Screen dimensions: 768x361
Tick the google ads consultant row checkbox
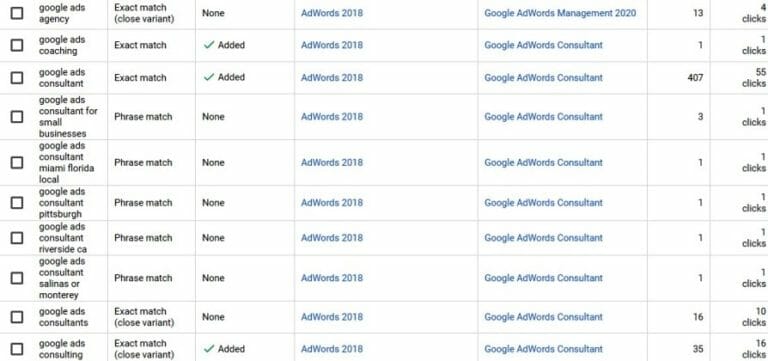coord(17,77)
